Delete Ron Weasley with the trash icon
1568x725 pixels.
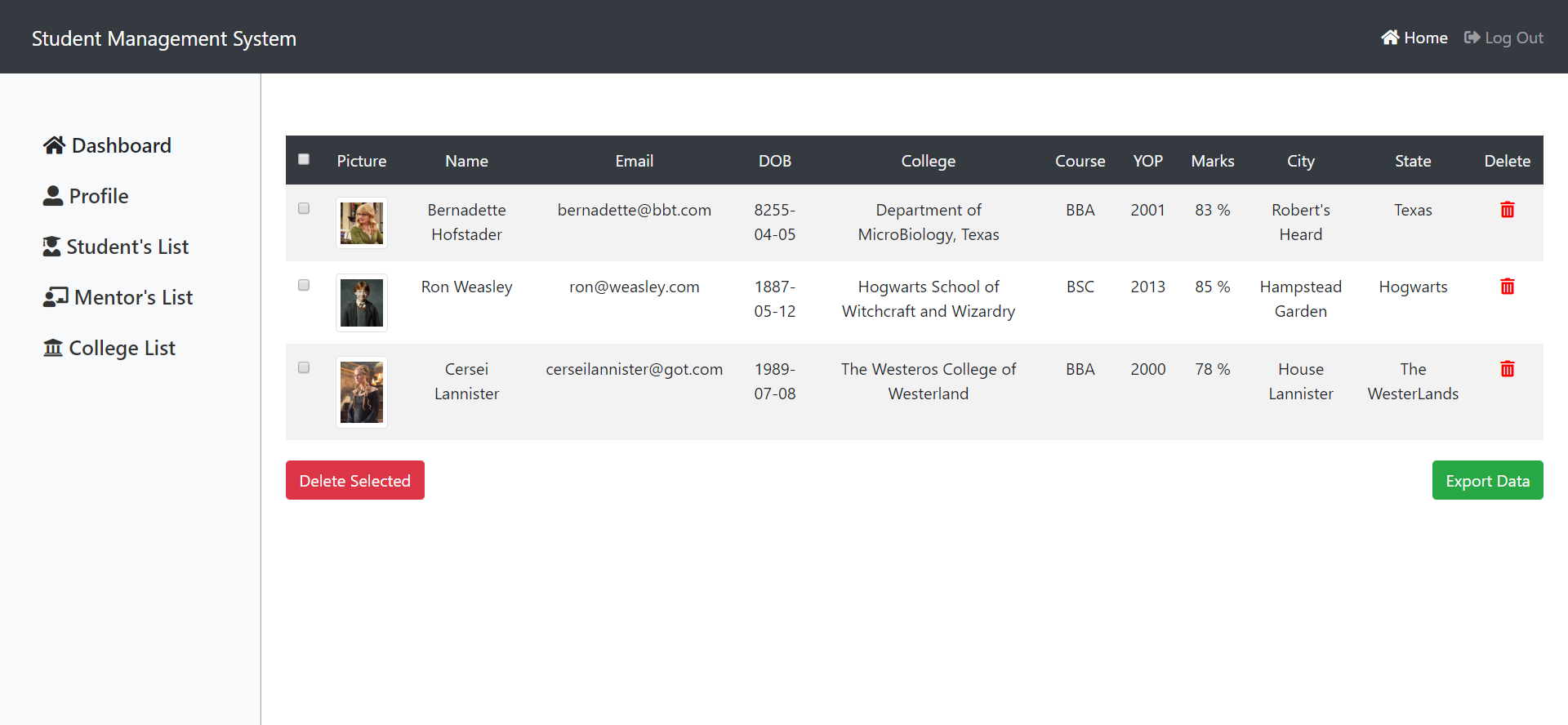[1508, 287]
